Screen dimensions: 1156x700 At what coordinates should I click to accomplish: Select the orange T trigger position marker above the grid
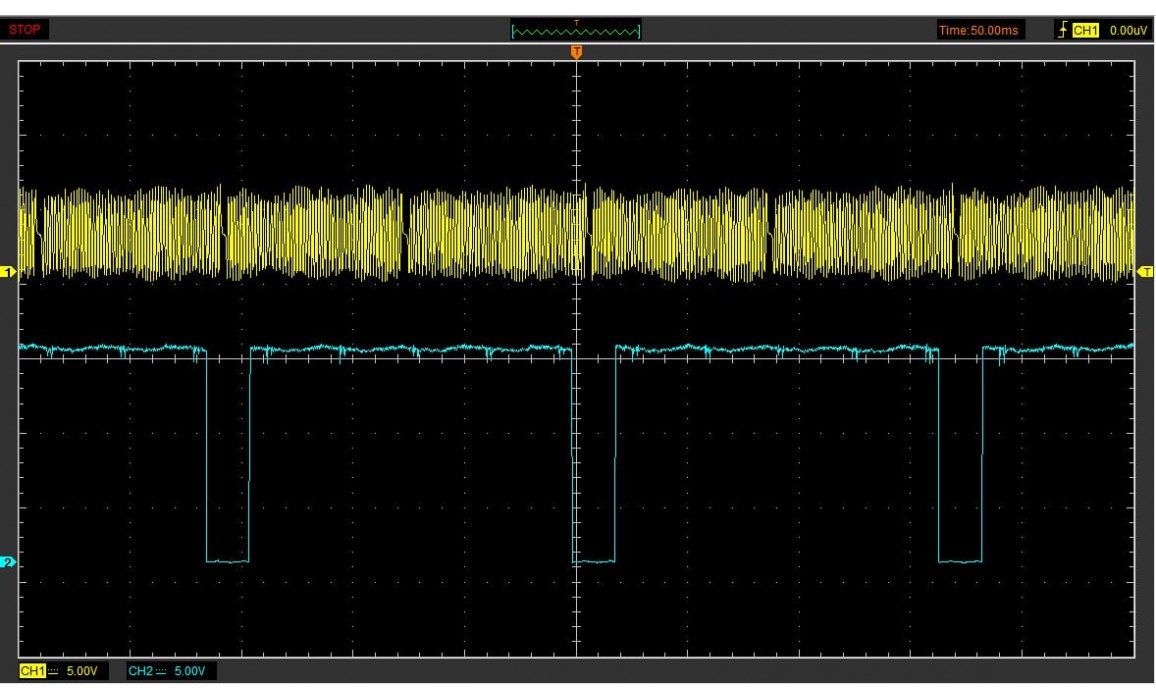pyautogui.click(x=576, y=51)
